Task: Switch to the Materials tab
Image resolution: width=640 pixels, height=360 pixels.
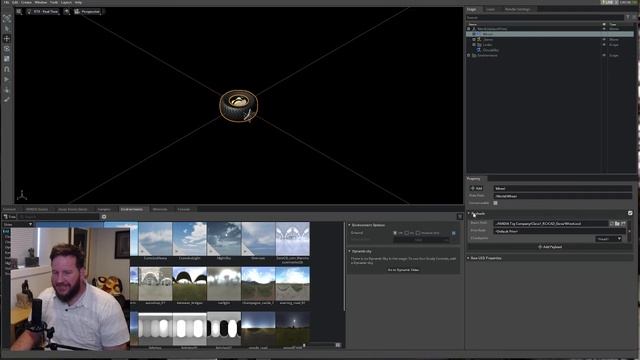Action: pyautogui.click(x=160, y=209)
